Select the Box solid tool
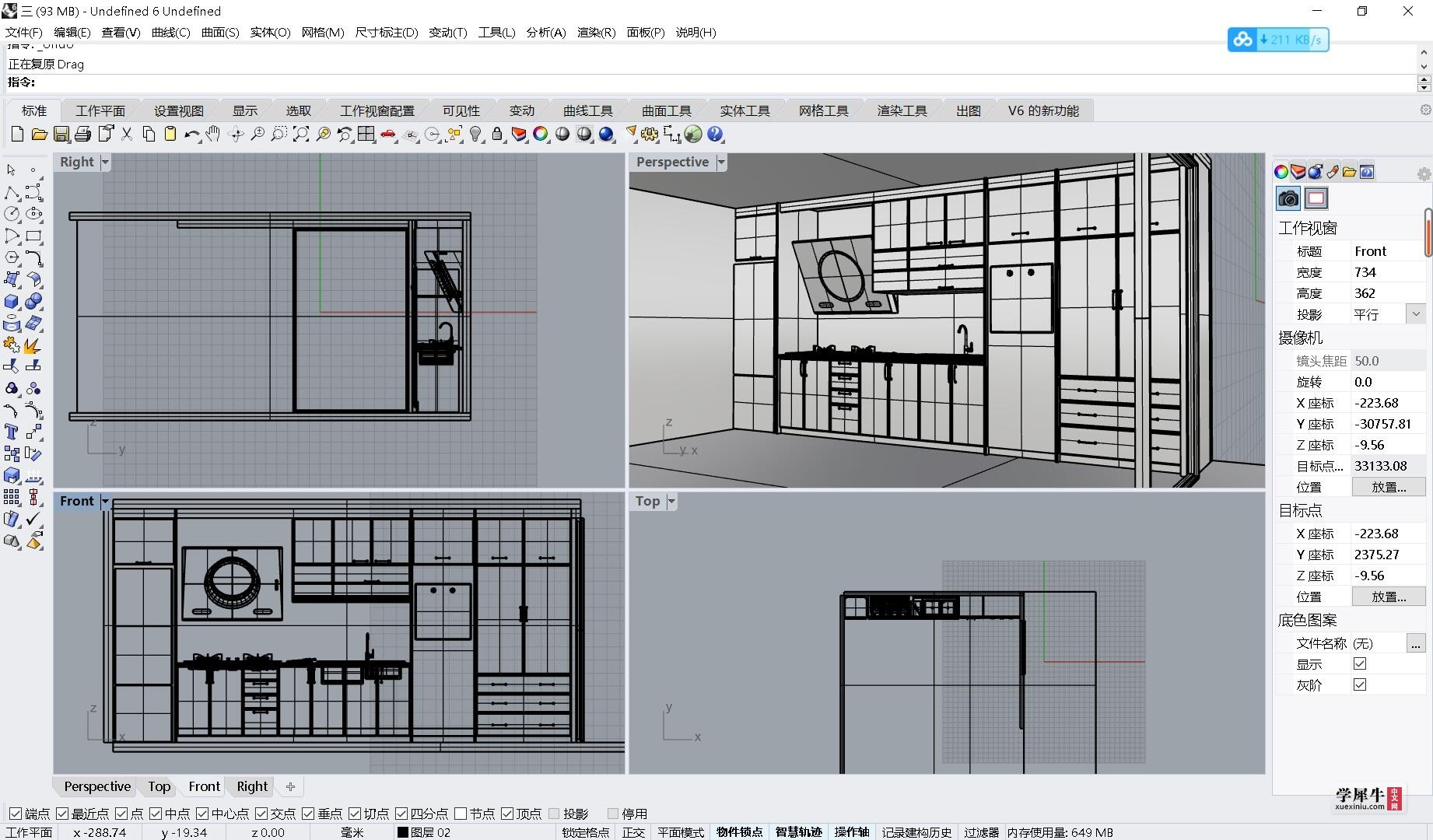Screen dimensions: 1433x840 coord(12,301)
